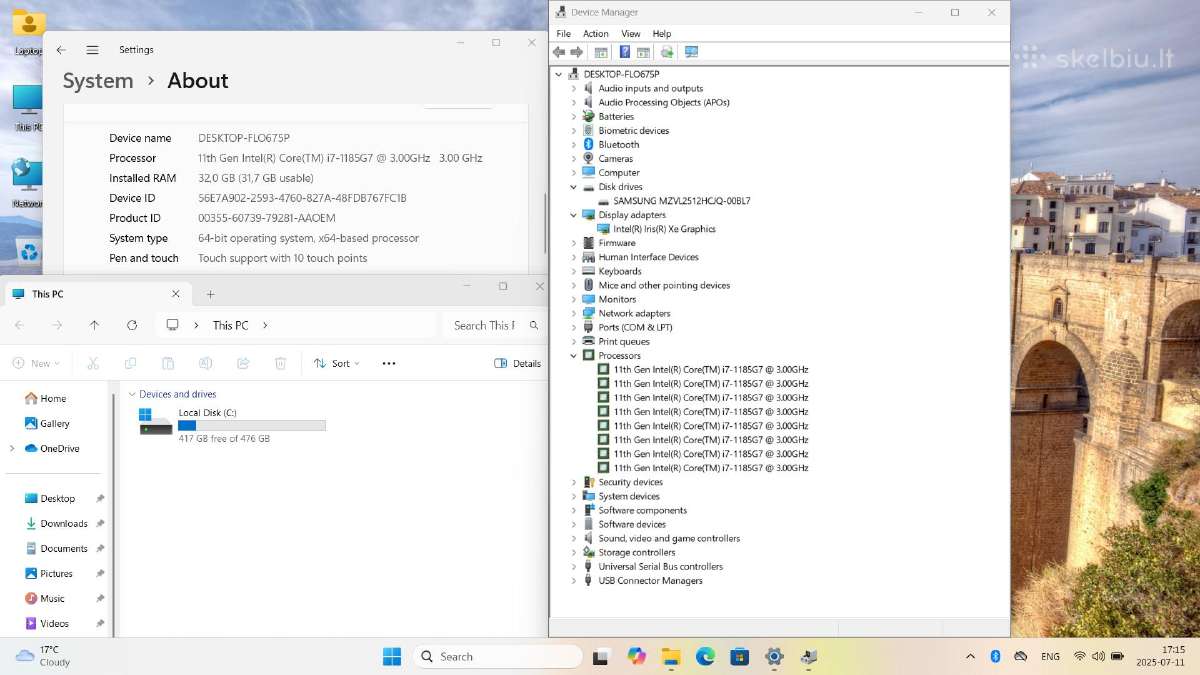Open Microsoft Store from the taskbar
This screenshot has width=1200, height=675.
pyautogui.click(x=739, y=656)
